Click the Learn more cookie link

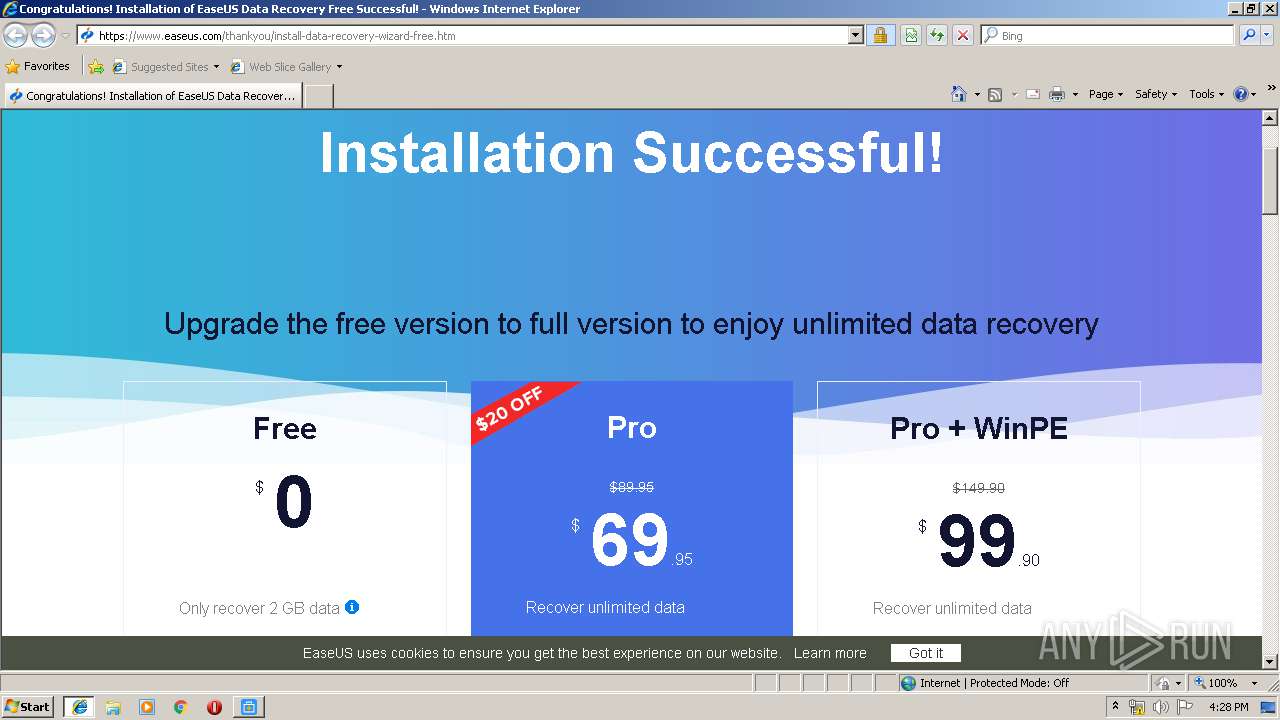tap(830, 653)
